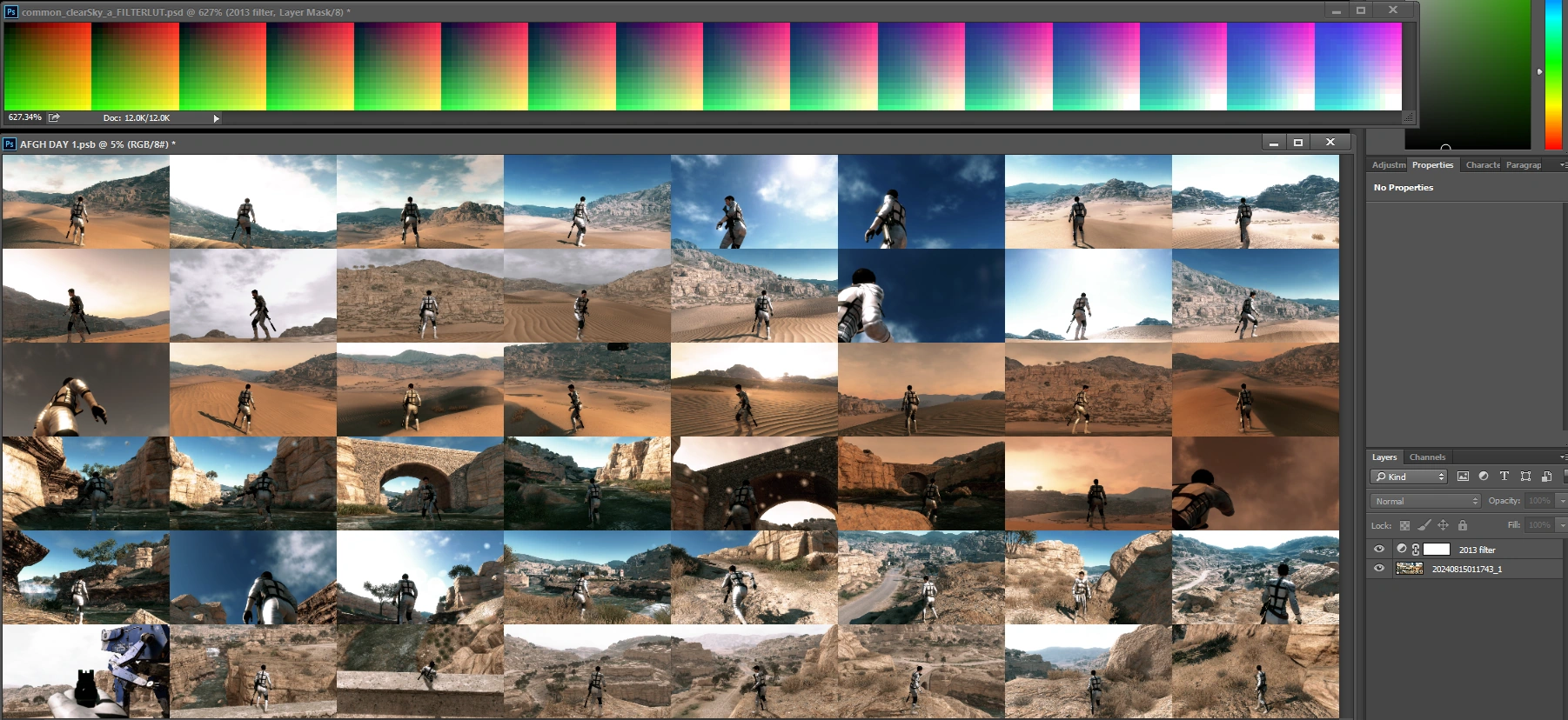The image size is (1568, 720).
Task: Open the Doc status bar arrow menu
Action: [216, 118]
